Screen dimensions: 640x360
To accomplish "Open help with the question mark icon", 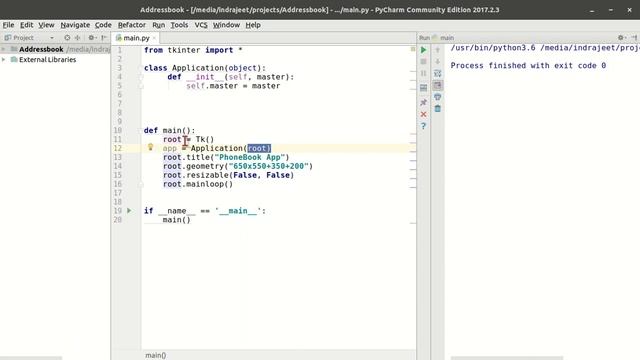I will pos(423,126).
